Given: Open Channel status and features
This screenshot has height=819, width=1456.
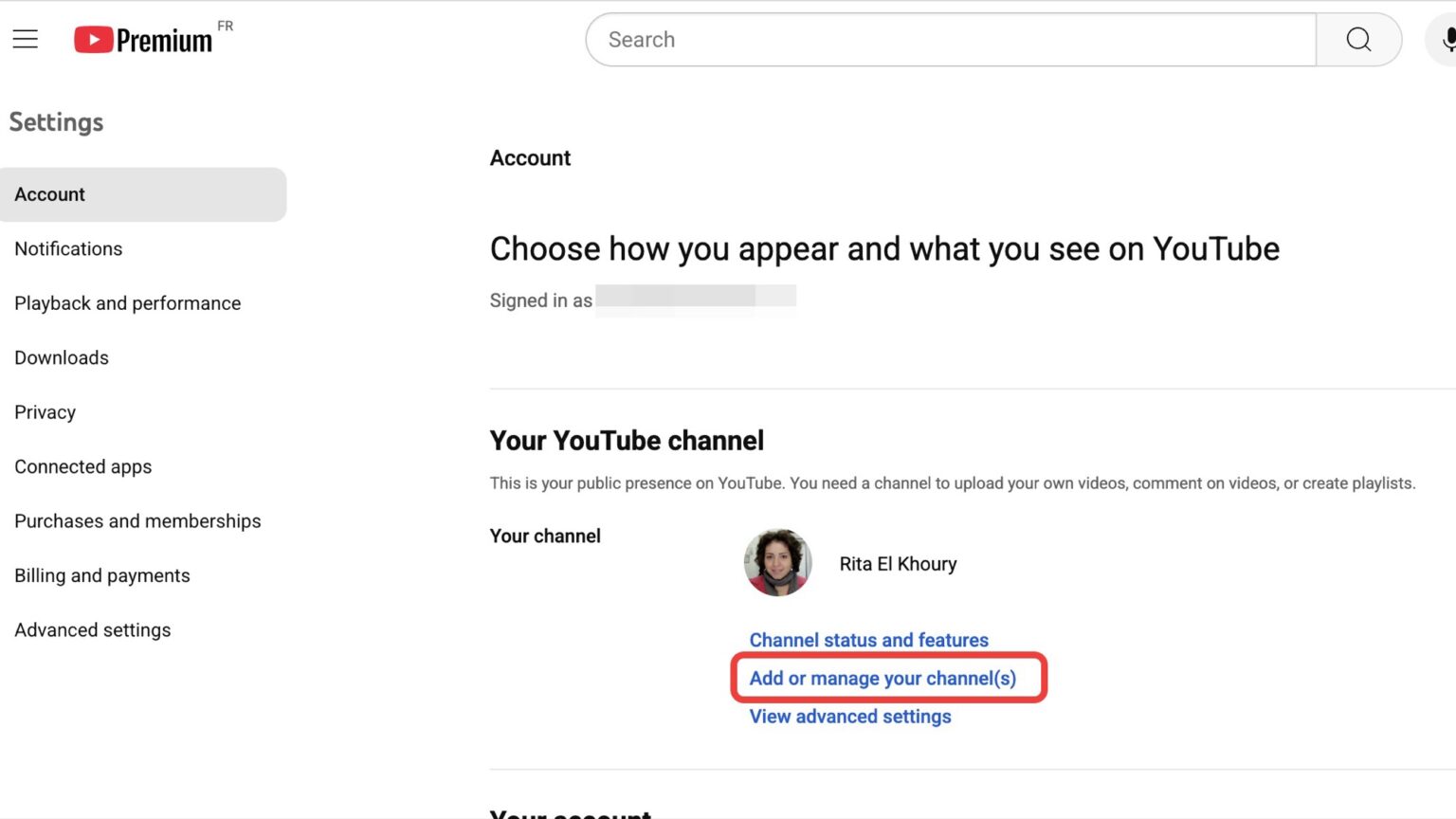Looking at the screenshot, I should point(867,640).
